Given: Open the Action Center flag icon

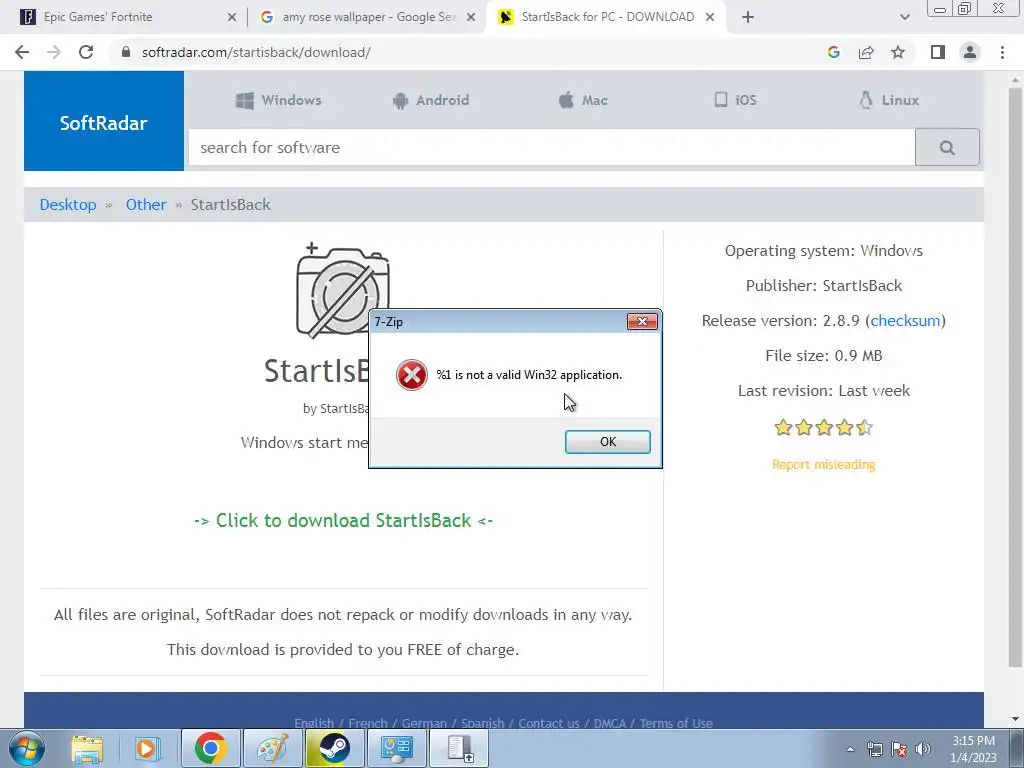Looking at the screenshot, I should [x=899, y=749].
